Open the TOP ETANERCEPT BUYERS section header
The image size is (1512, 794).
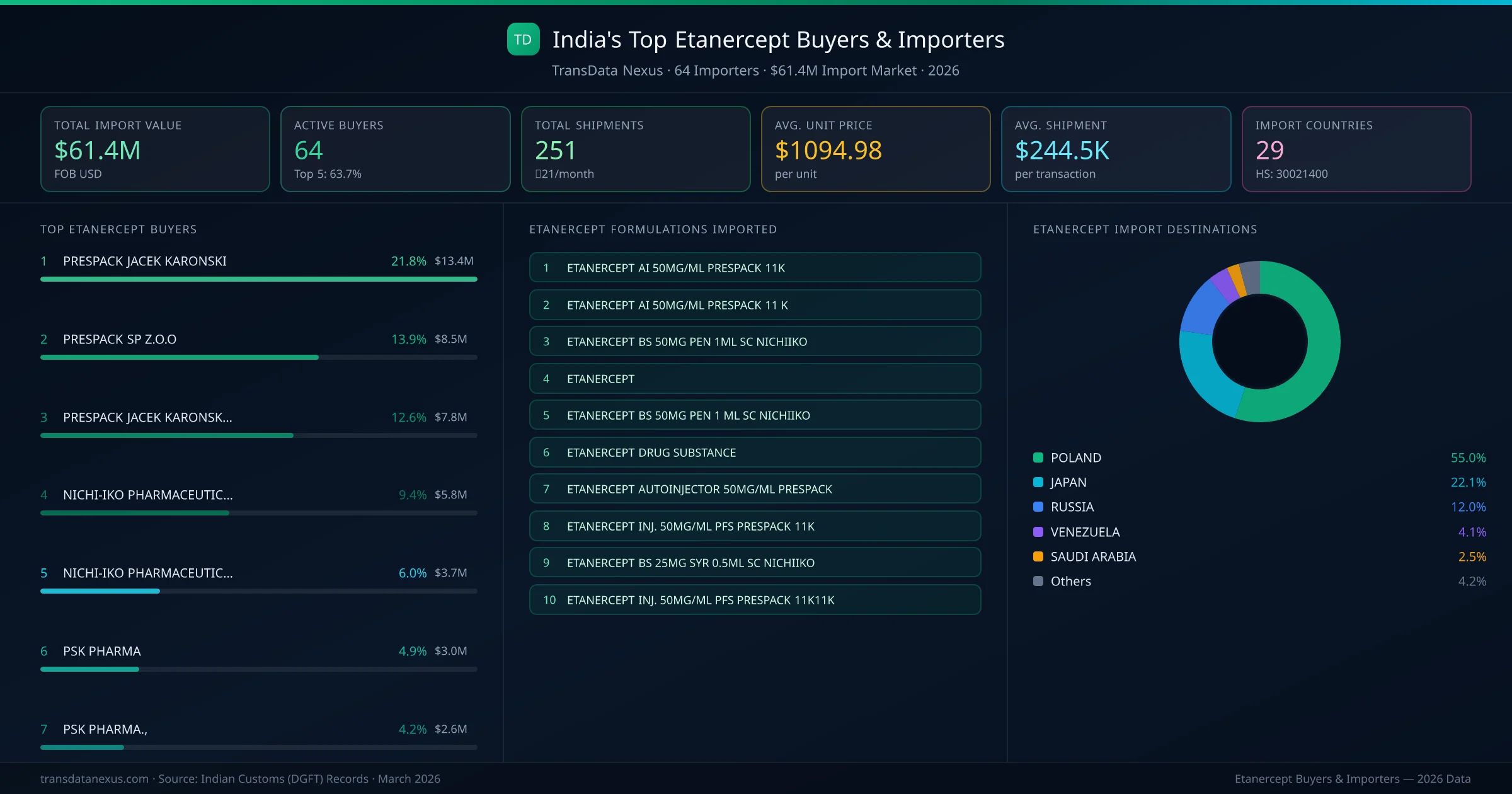coord(118,229)
